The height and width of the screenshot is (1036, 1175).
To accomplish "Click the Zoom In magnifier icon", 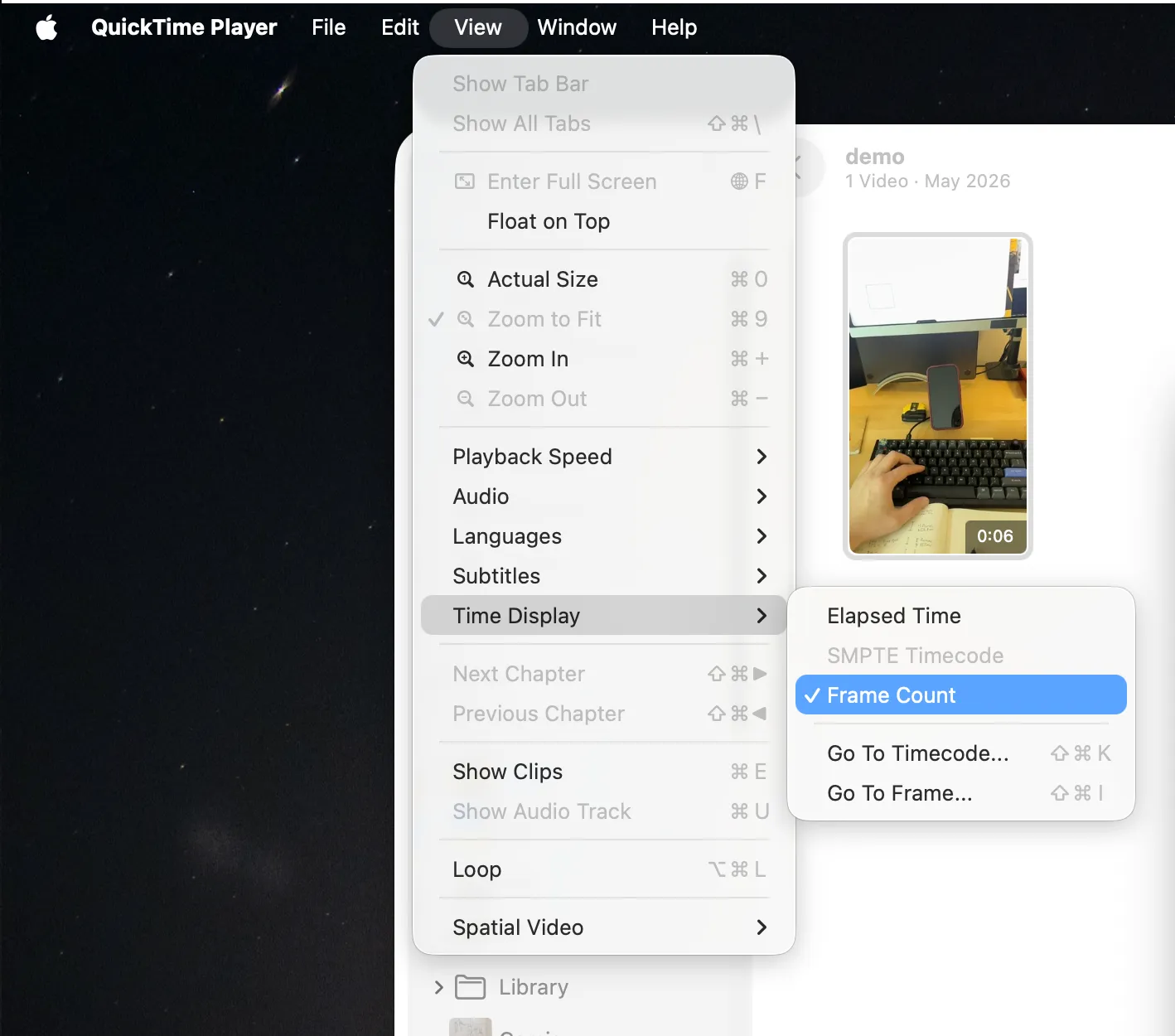I will coord(466,359).
